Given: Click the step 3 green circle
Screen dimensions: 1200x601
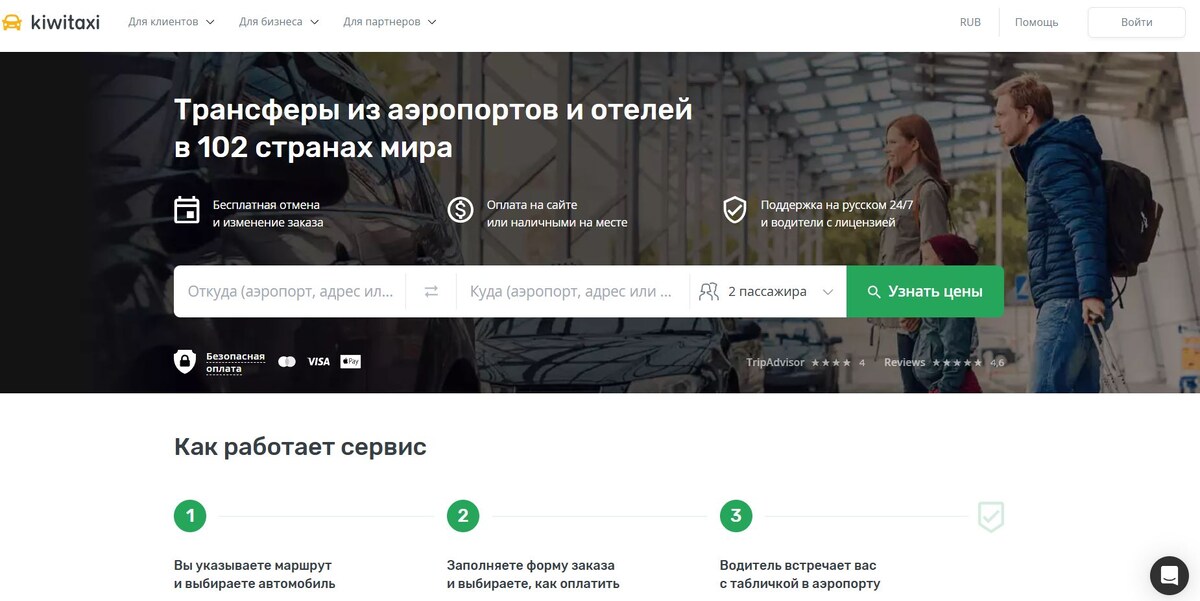Looking at the screenshot, I should [736, 516].
